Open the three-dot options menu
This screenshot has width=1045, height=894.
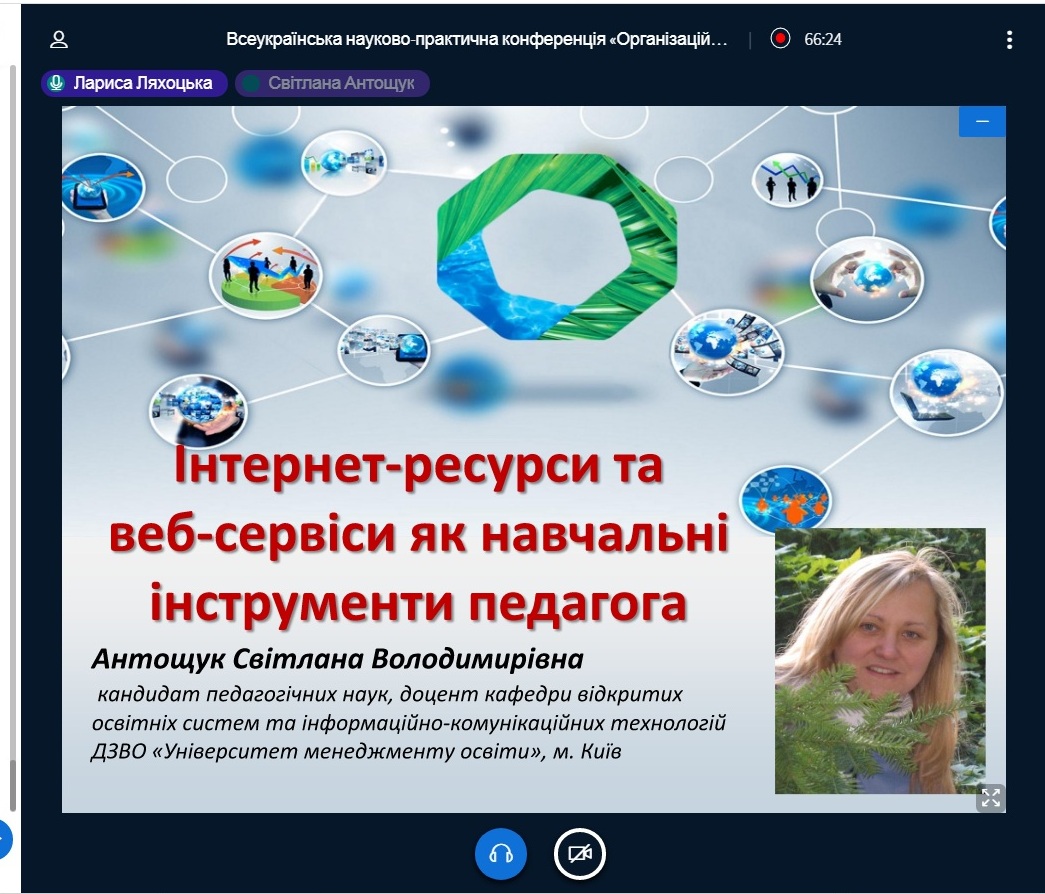(1009, 39)
